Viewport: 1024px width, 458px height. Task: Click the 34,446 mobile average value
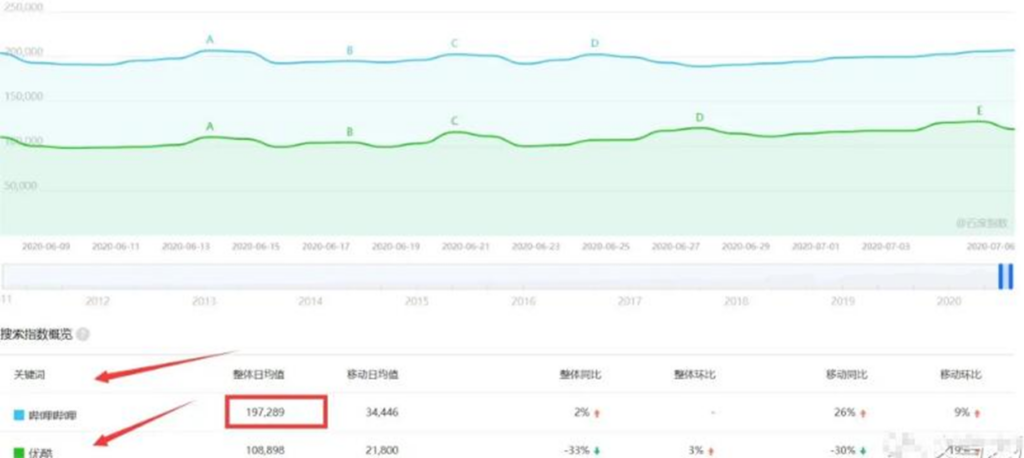381,412
